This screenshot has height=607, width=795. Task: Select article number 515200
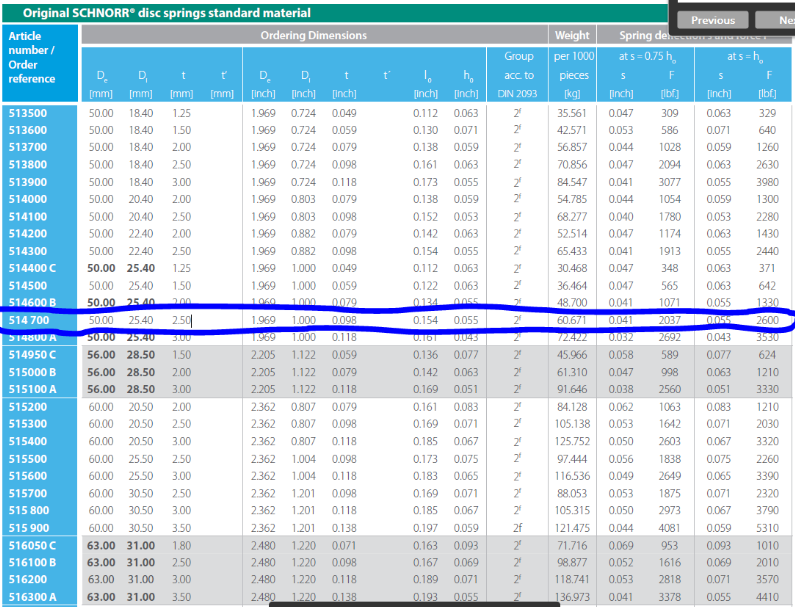28,407
